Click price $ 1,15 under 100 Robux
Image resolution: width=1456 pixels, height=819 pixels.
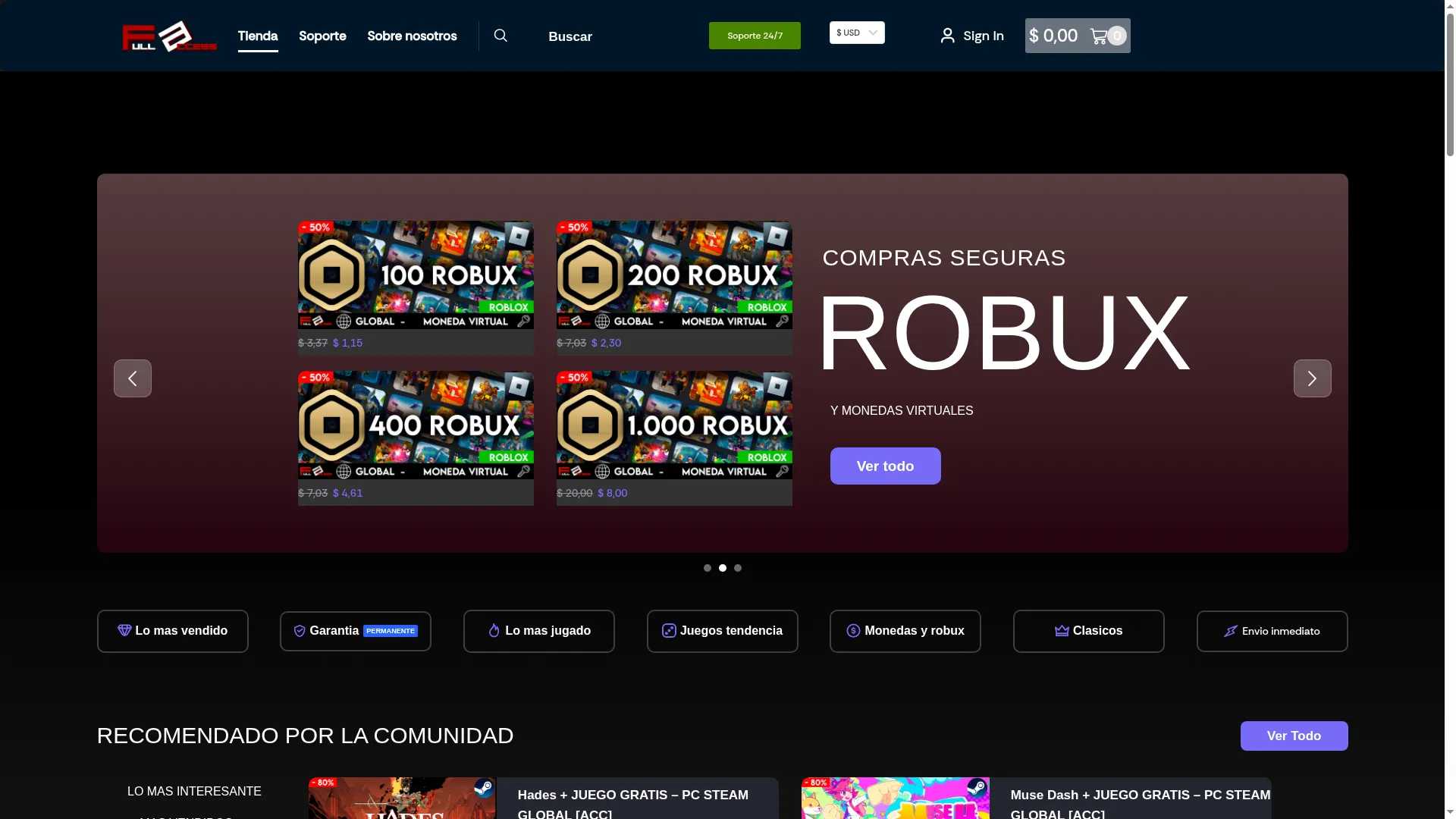pos(347,343)
